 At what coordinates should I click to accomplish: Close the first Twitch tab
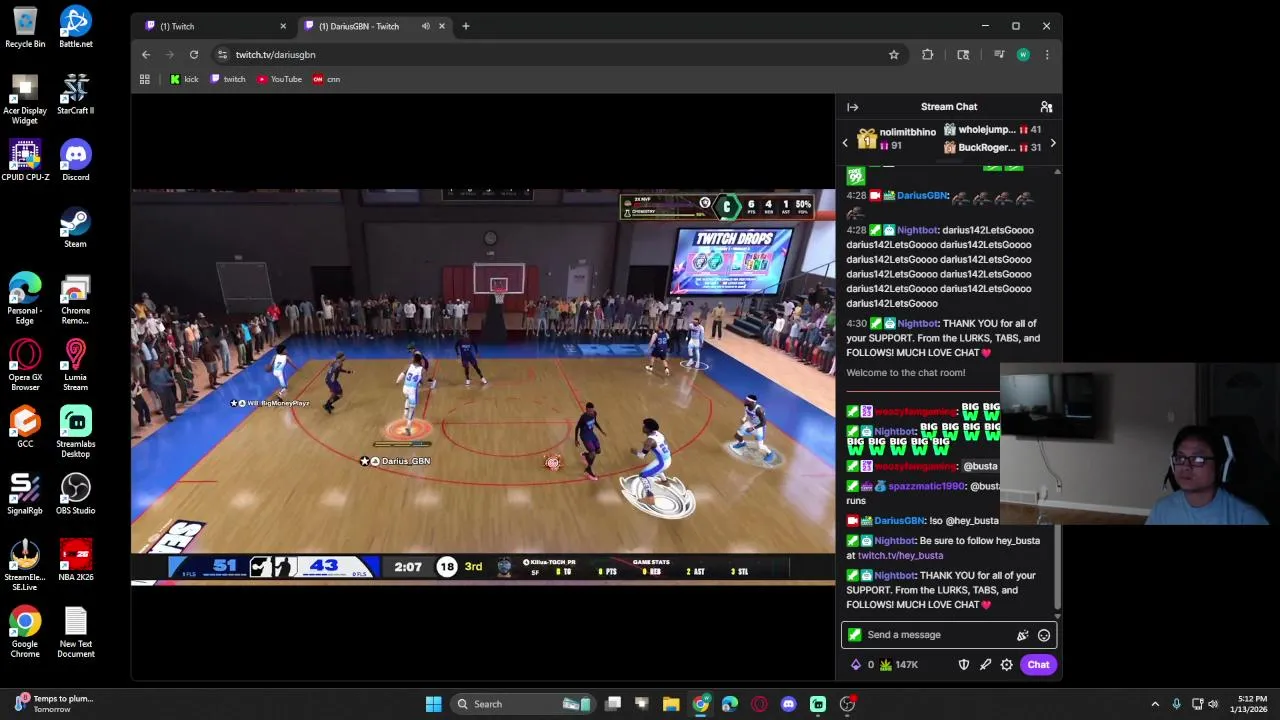coord(283,26)
